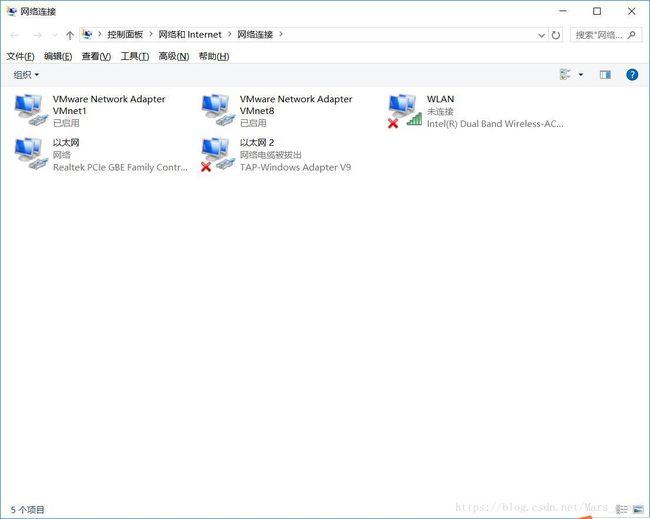Click the TAP-Windows Adapter V9 text
The width and height of the screenshot is (650, 519).
click(296, 167)
